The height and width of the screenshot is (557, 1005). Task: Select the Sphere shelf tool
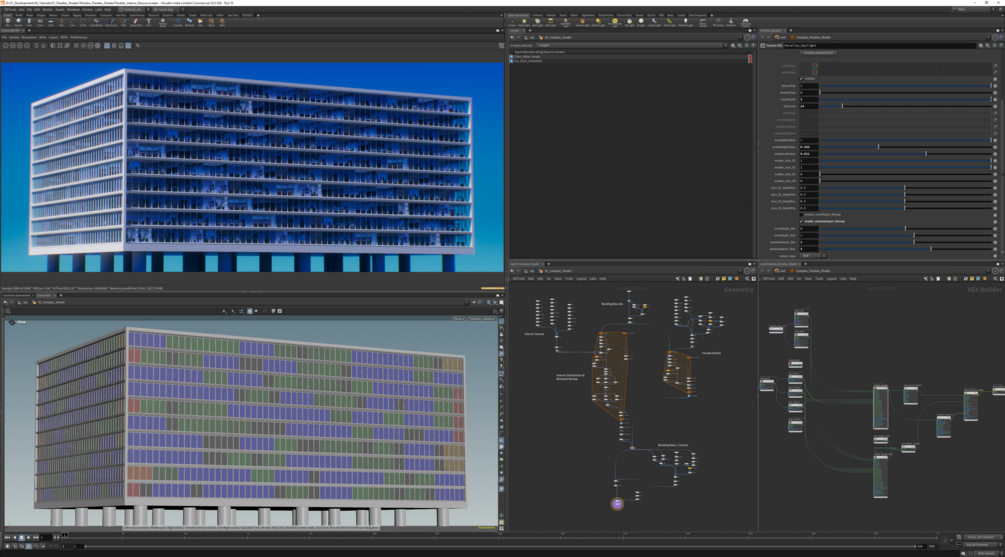point(19,22)
